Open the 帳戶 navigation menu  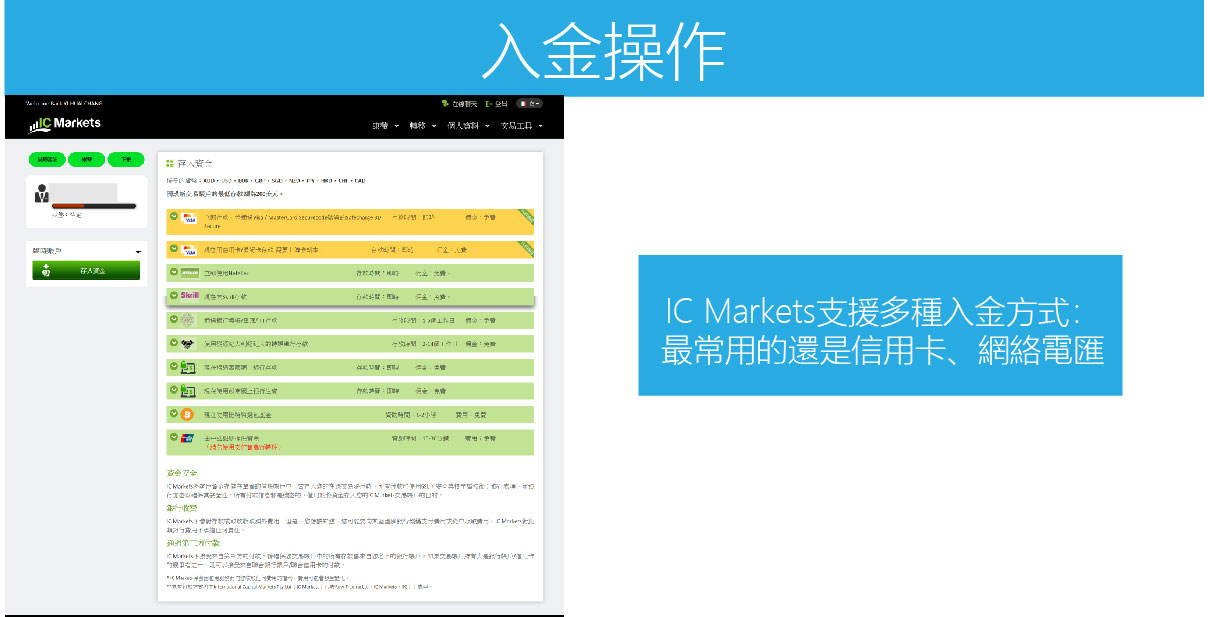pyautogui.click(x=385, y=126)
